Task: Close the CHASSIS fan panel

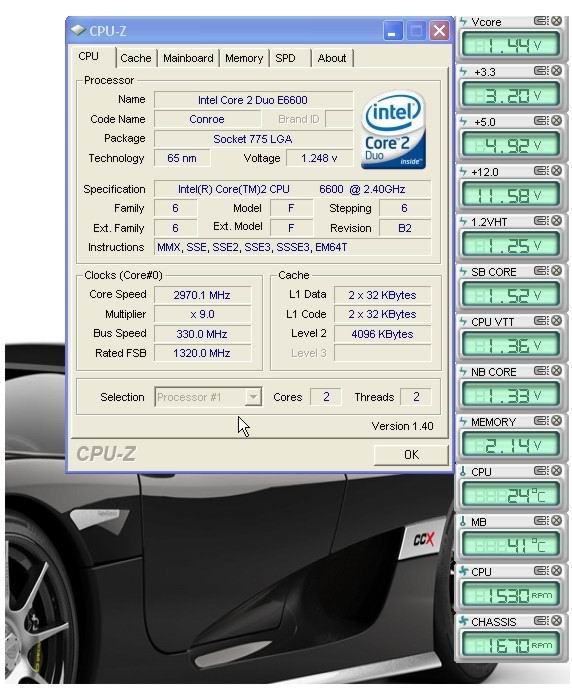Action: [557, 621]
